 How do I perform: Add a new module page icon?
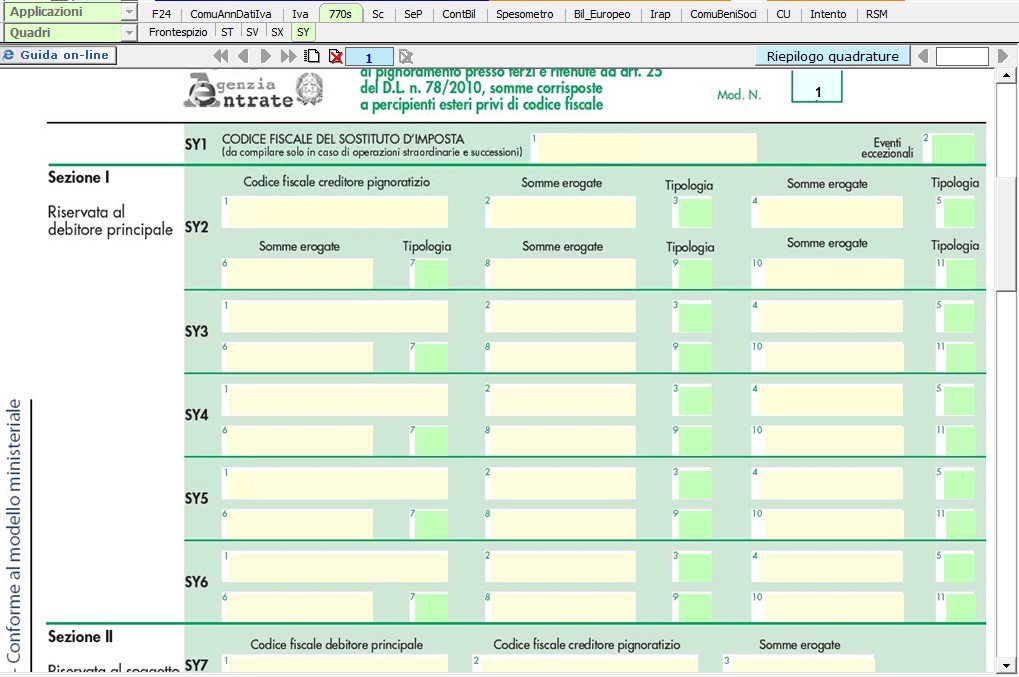tap(313, 57)
